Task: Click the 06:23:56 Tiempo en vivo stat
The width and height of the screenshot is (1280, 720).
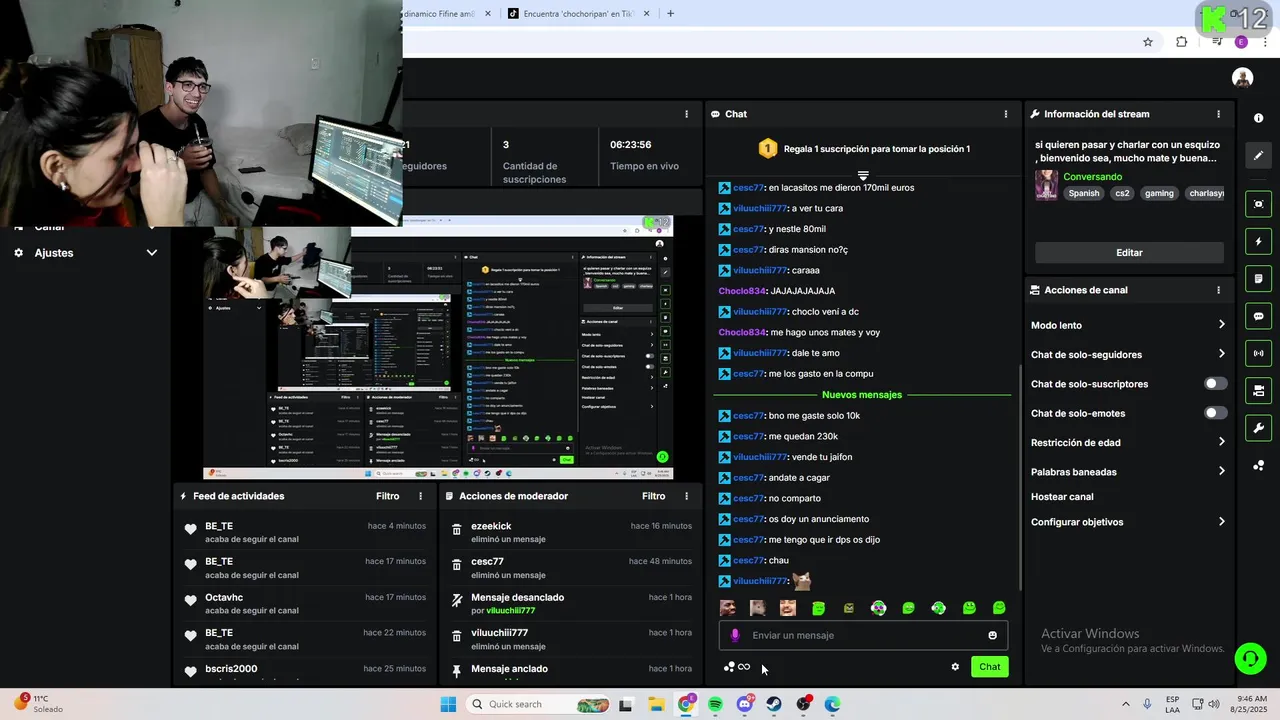Action: coord(645,158)
